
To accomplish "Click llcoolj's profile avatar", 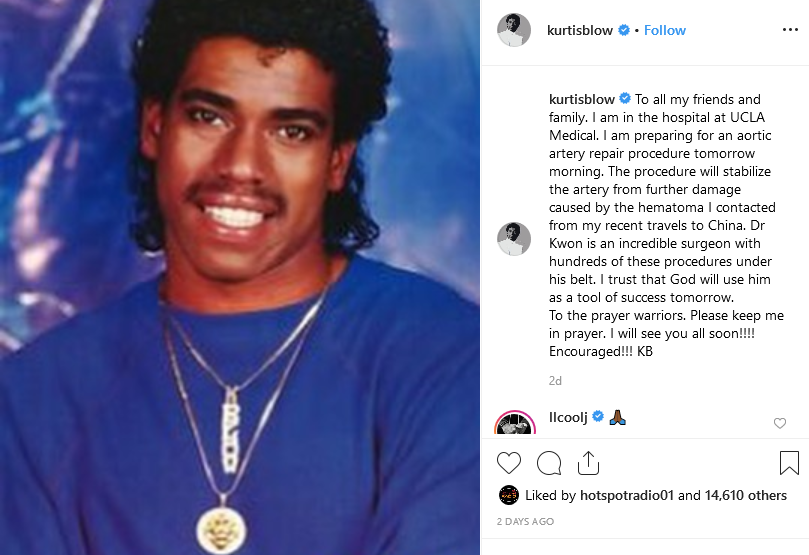I will [x=514, y=423].
